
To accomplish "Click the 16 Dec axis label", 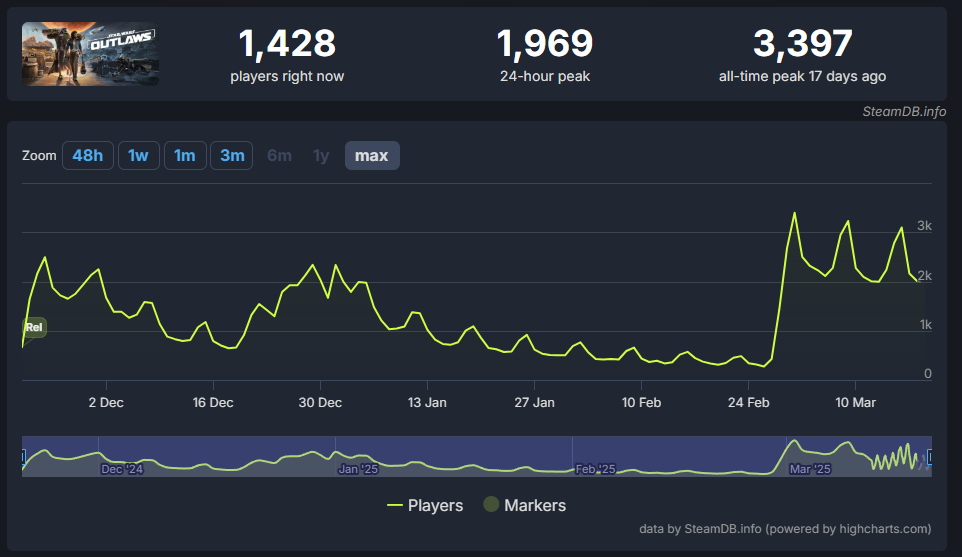I will (213, 403).
